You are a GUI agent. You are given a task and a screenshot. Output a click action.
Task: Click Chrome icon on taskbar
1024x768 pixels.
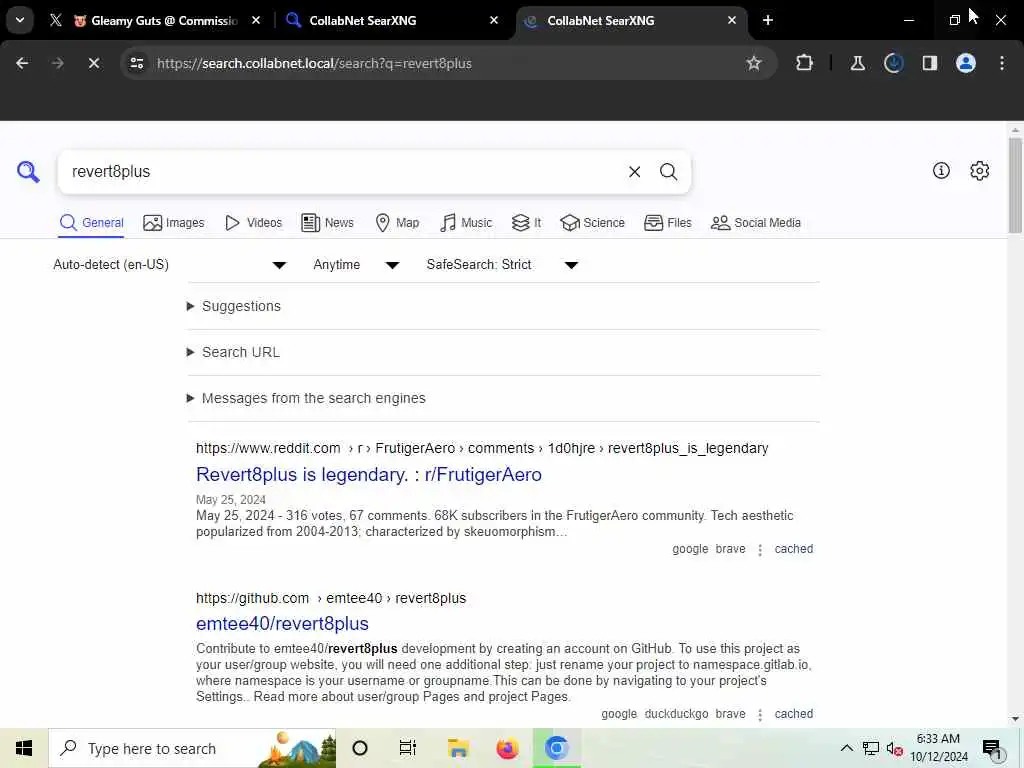556,748
